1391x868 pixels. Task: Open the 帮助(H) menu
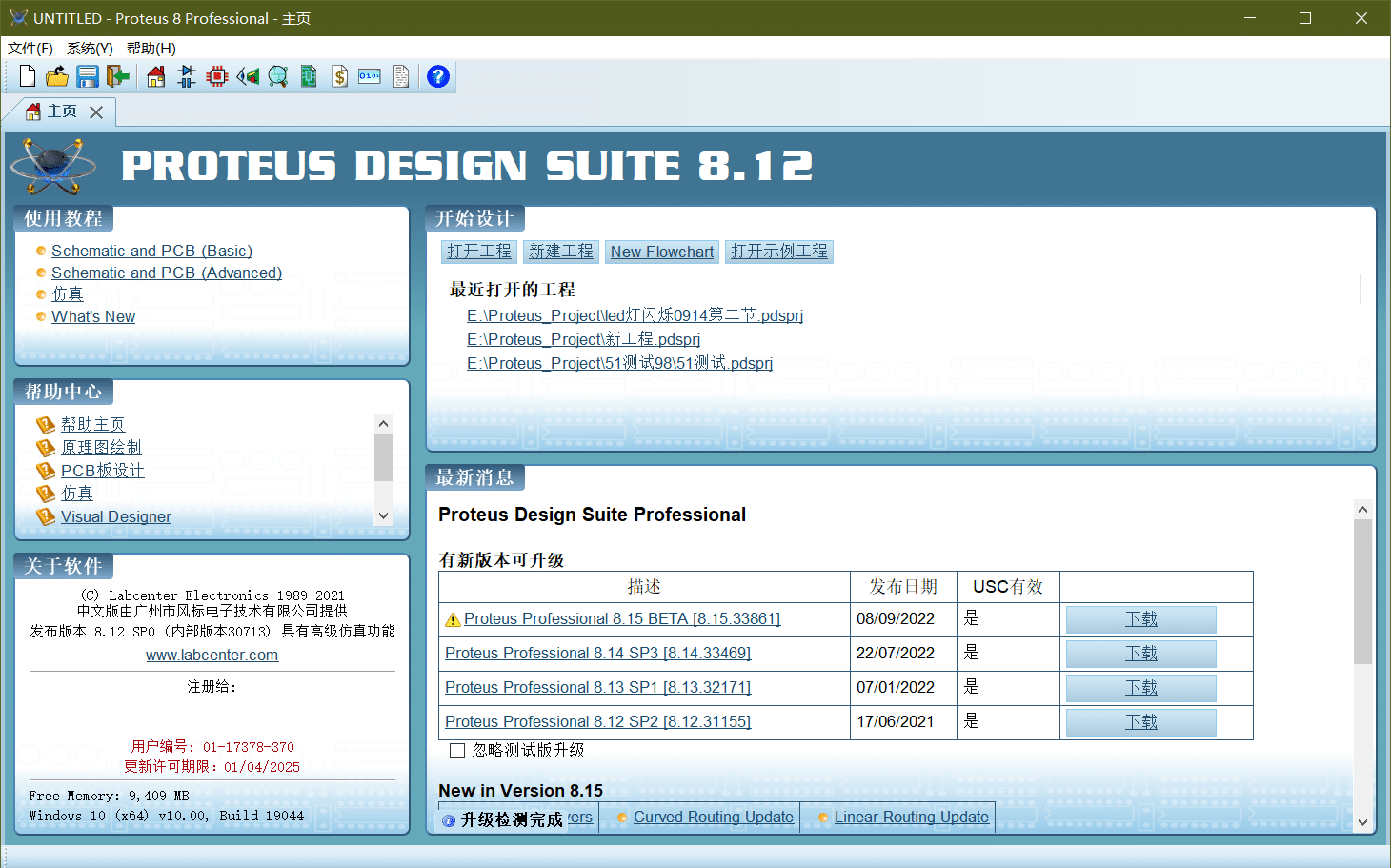(x=151, y=48)
